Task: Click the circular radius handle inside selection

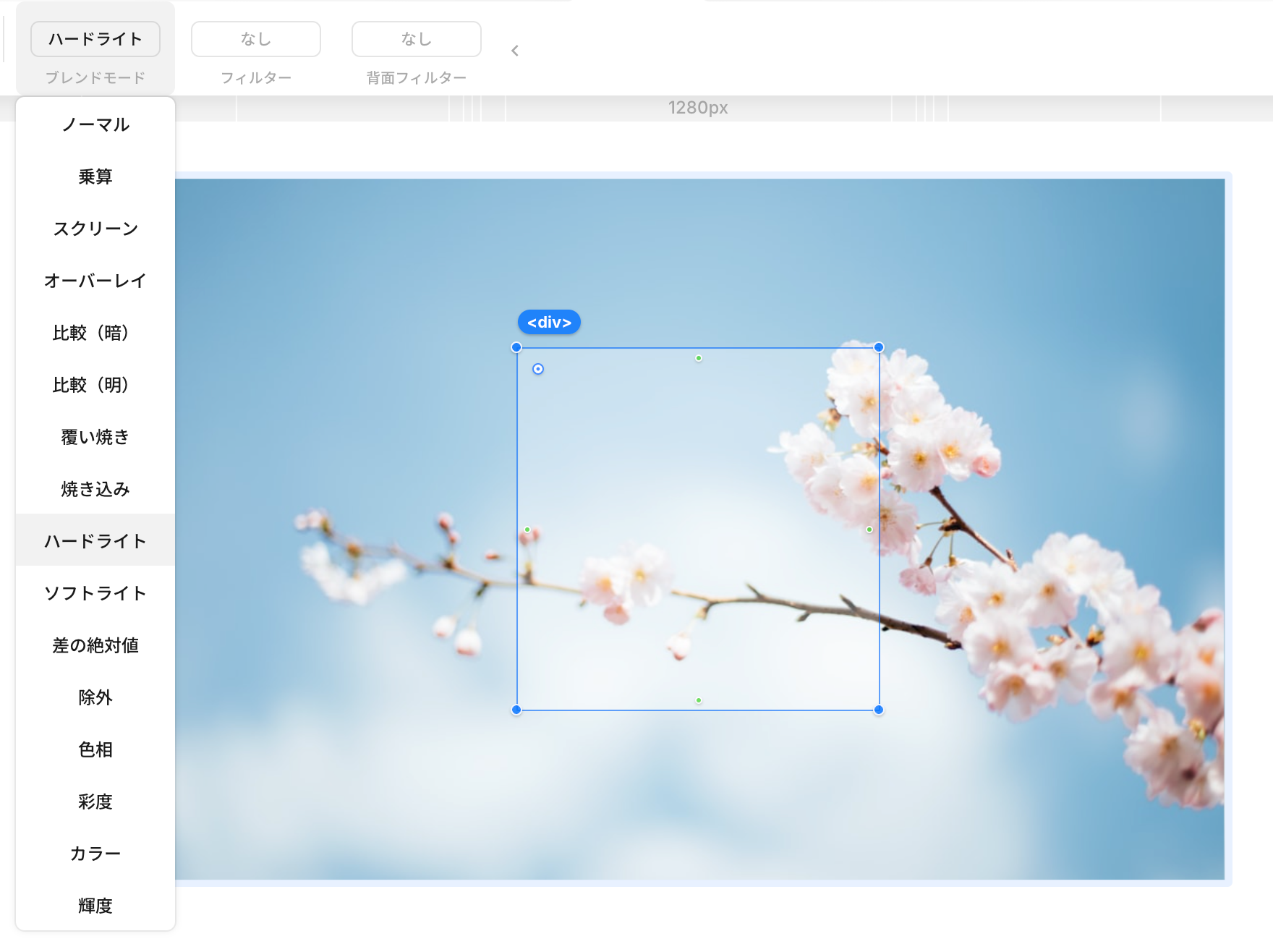Action: pos(538,369)
